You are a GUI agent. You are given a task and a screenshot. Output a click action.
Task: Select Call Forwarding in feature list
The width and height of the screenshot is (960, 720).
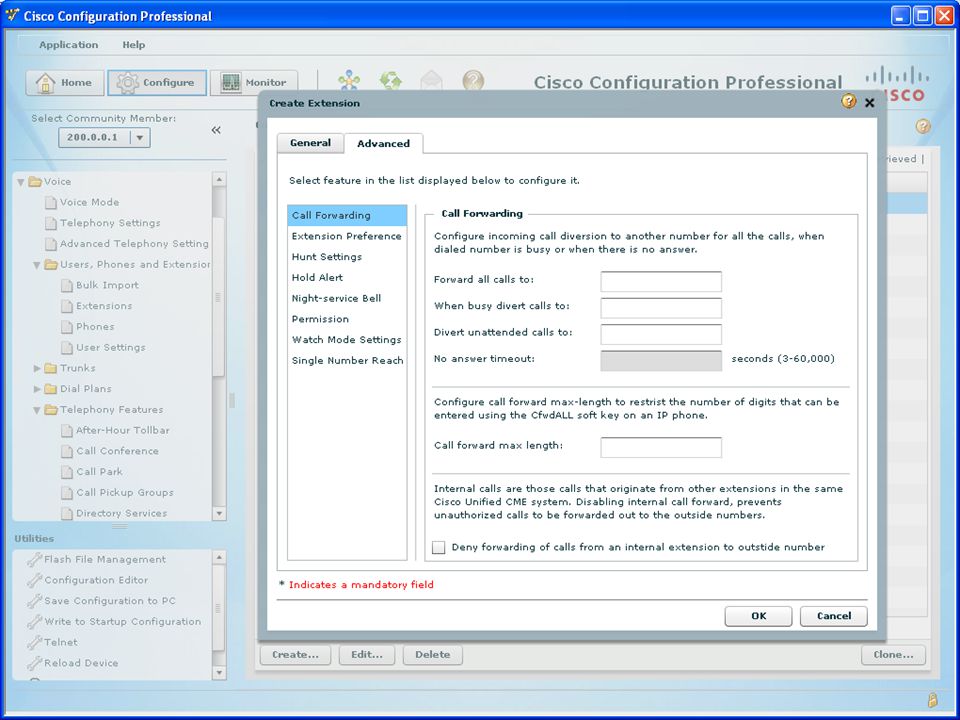pyautogui.click(x=347, y=216)
